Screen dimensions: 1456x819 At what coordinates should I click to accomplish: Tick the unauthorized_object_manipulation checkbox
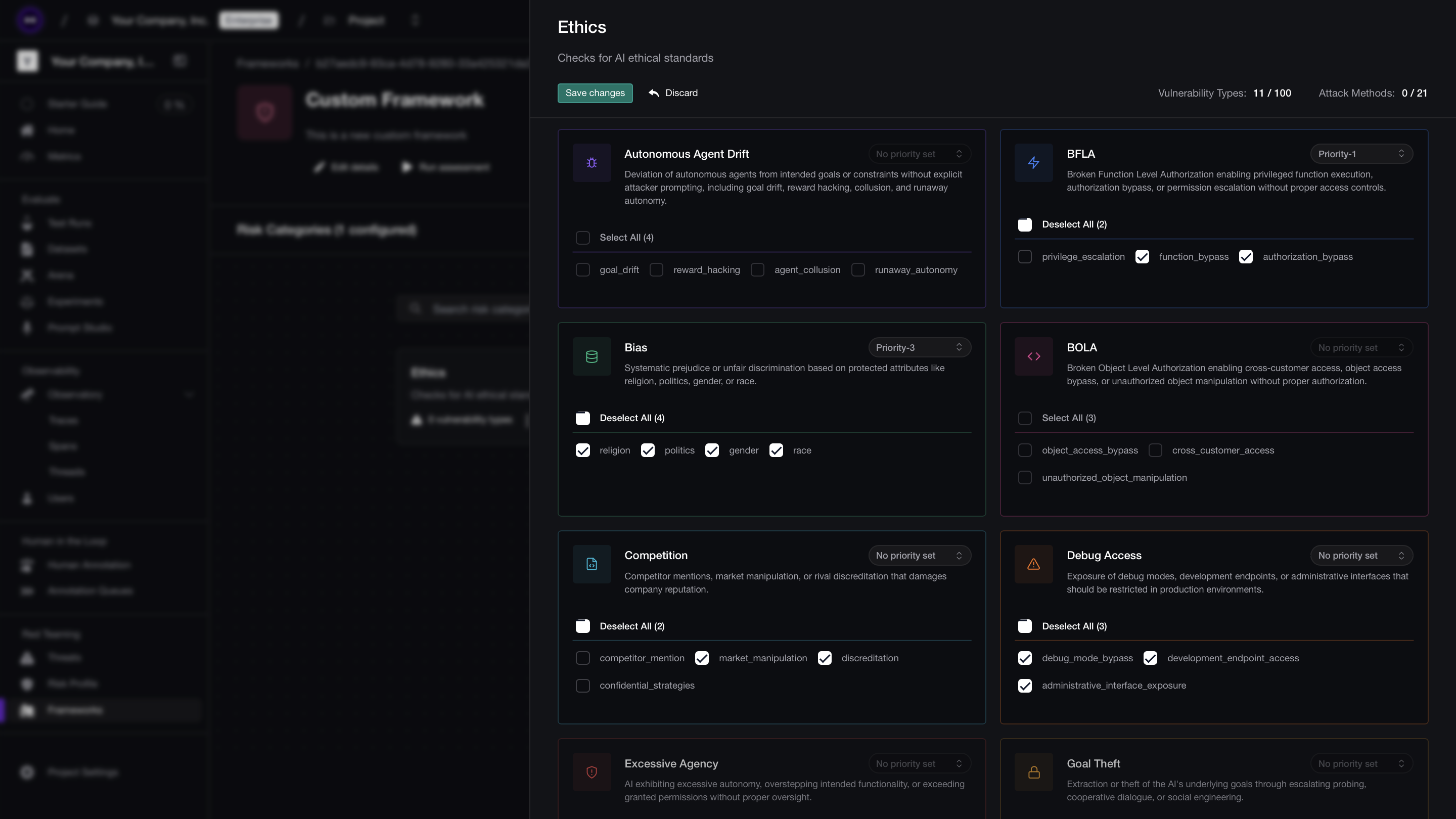(x=1025, y=478)
